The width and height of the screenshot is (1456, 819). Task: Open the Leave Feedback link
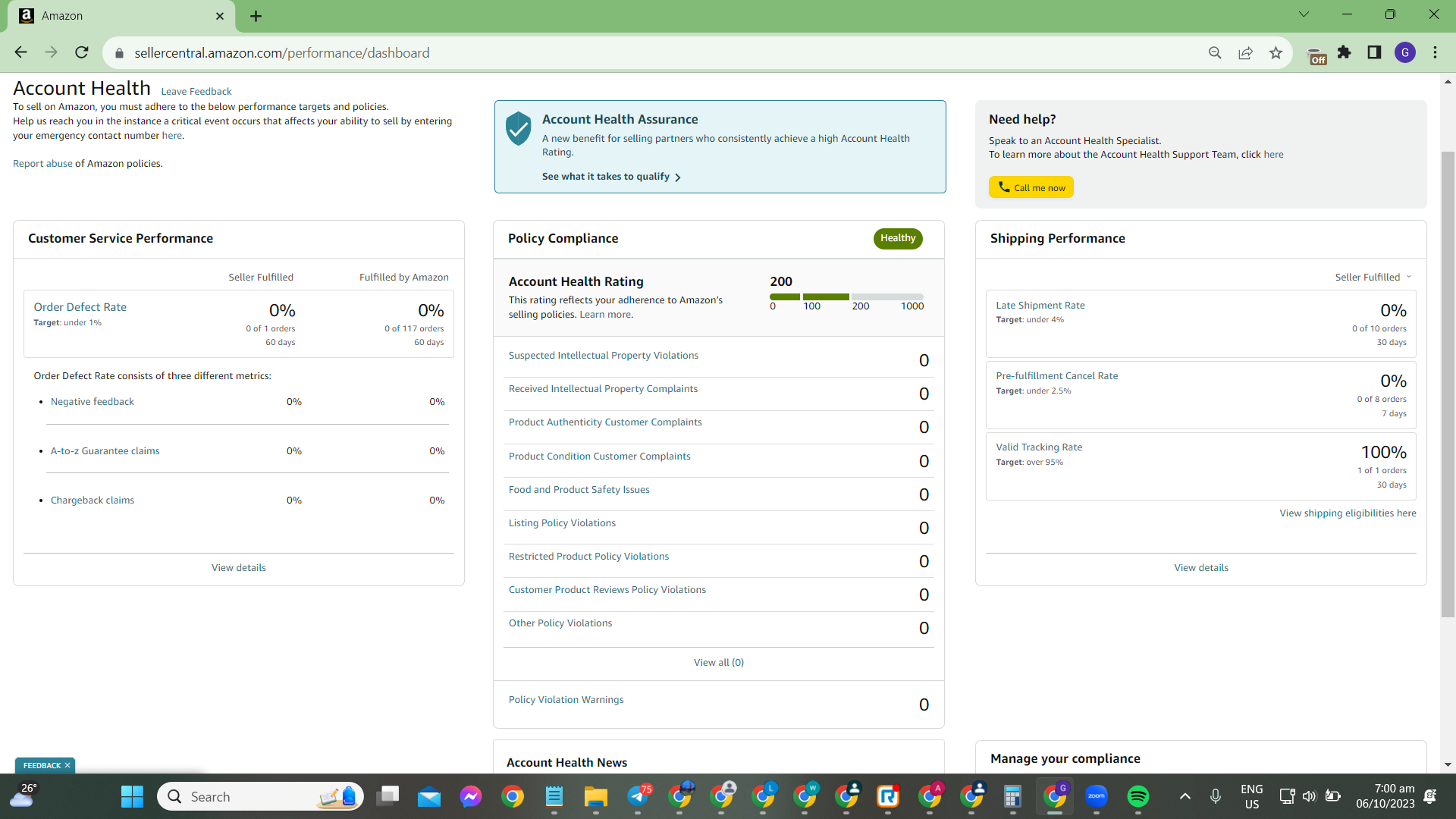tap(196, 91)
